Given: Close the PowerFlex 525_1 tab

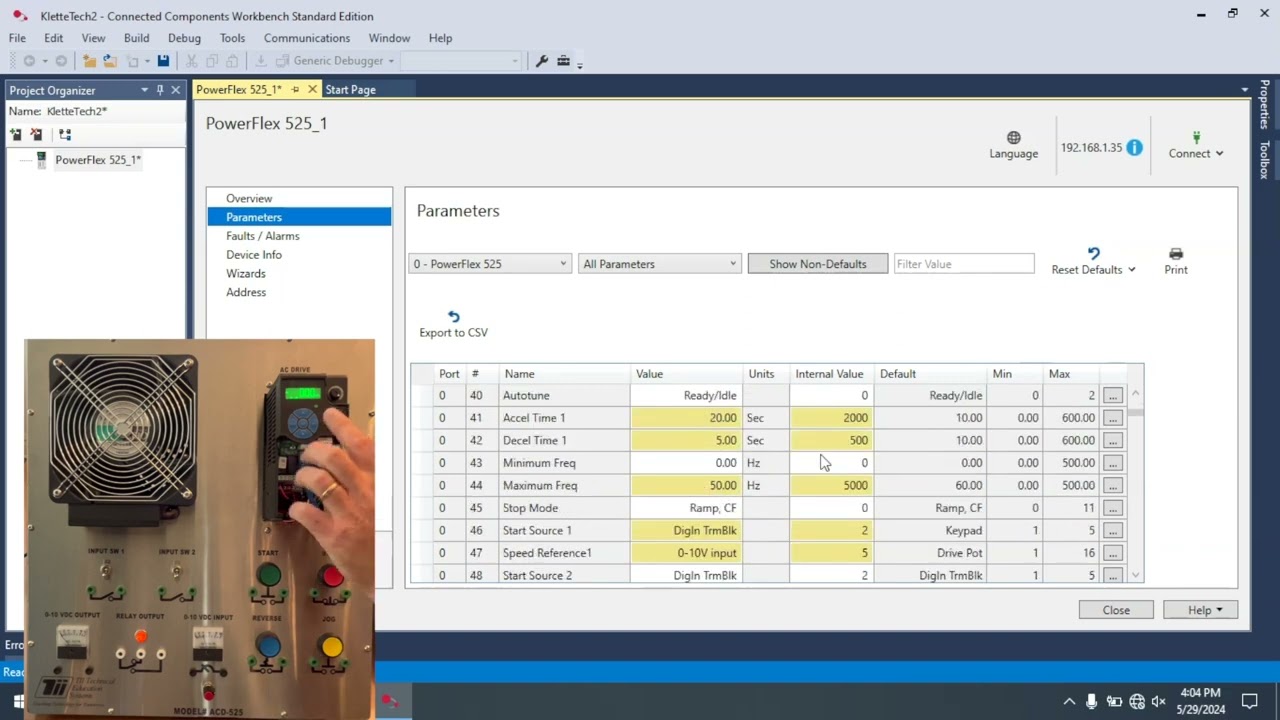Looking at the screenshot, I should point(312,89).
